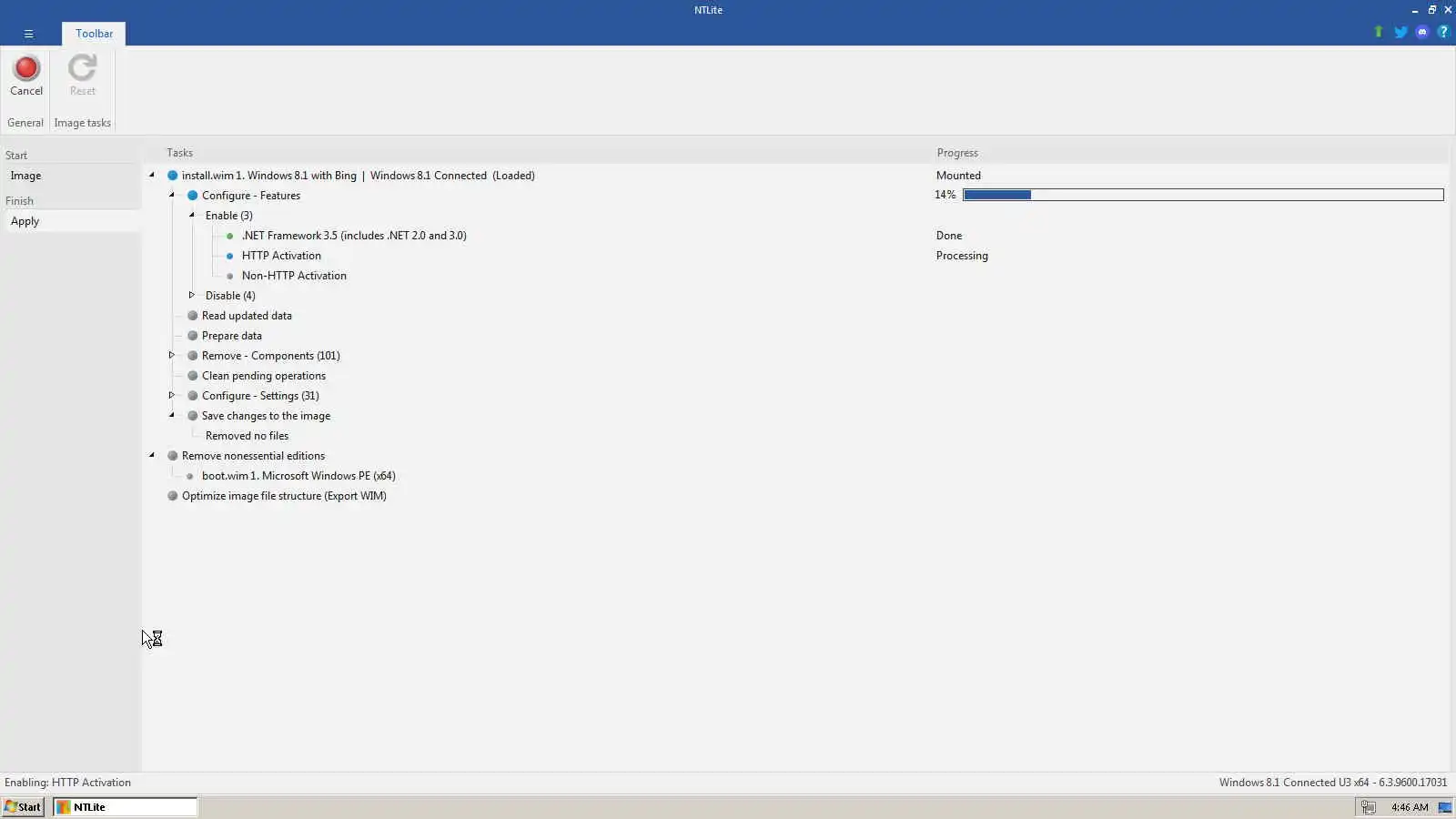Viewport: 1456px width, 819px height.
Task: Click the 4:46 AM taskbar clock
Action: (x=1410, y=807)
